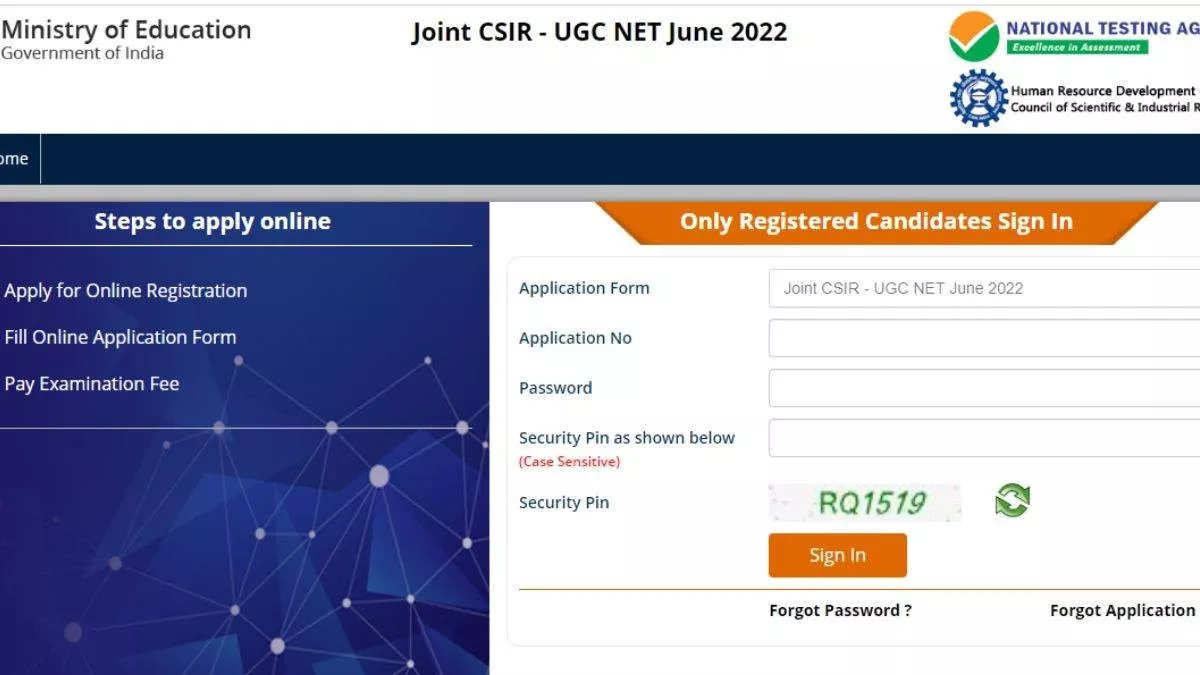Click the green refresh captcha icon
Viewport: 1200px width, 675px height.
click(x=1012, y=500)
